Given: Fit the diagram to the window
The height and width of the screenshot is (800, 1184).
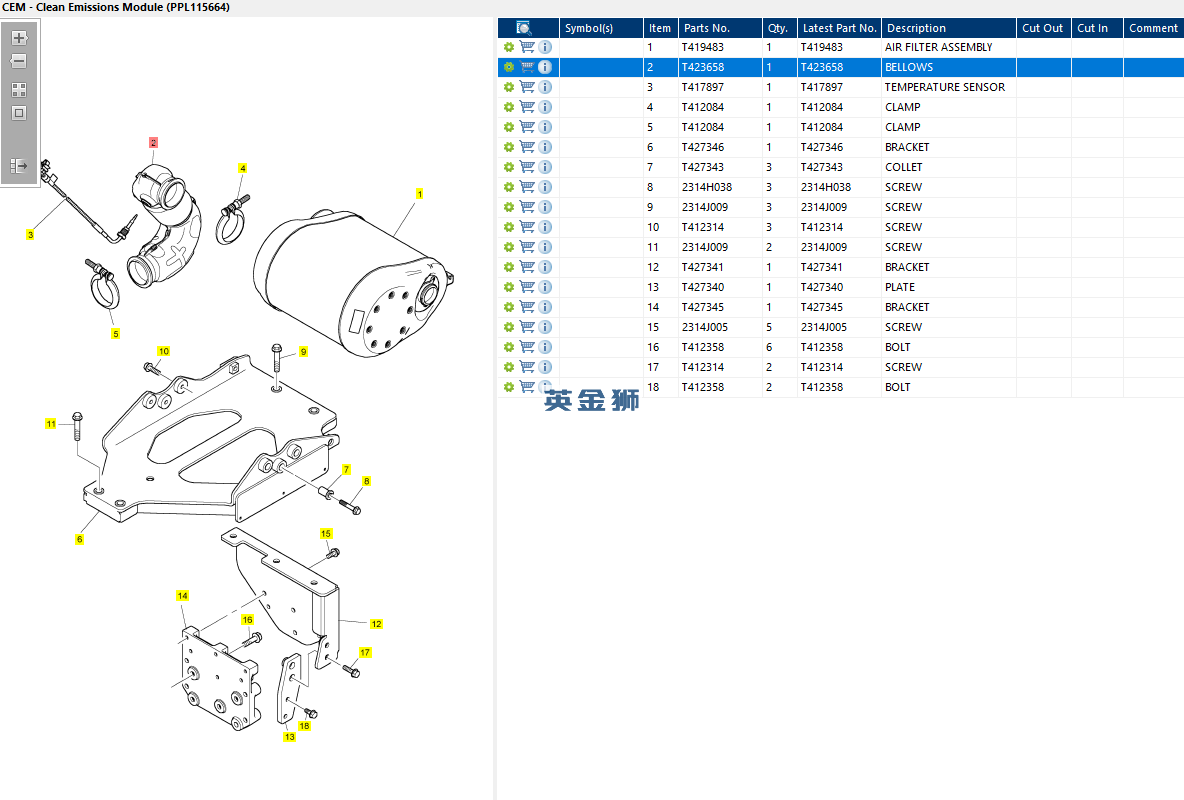Looking at the screenshot, I should [x=20, y=113].
